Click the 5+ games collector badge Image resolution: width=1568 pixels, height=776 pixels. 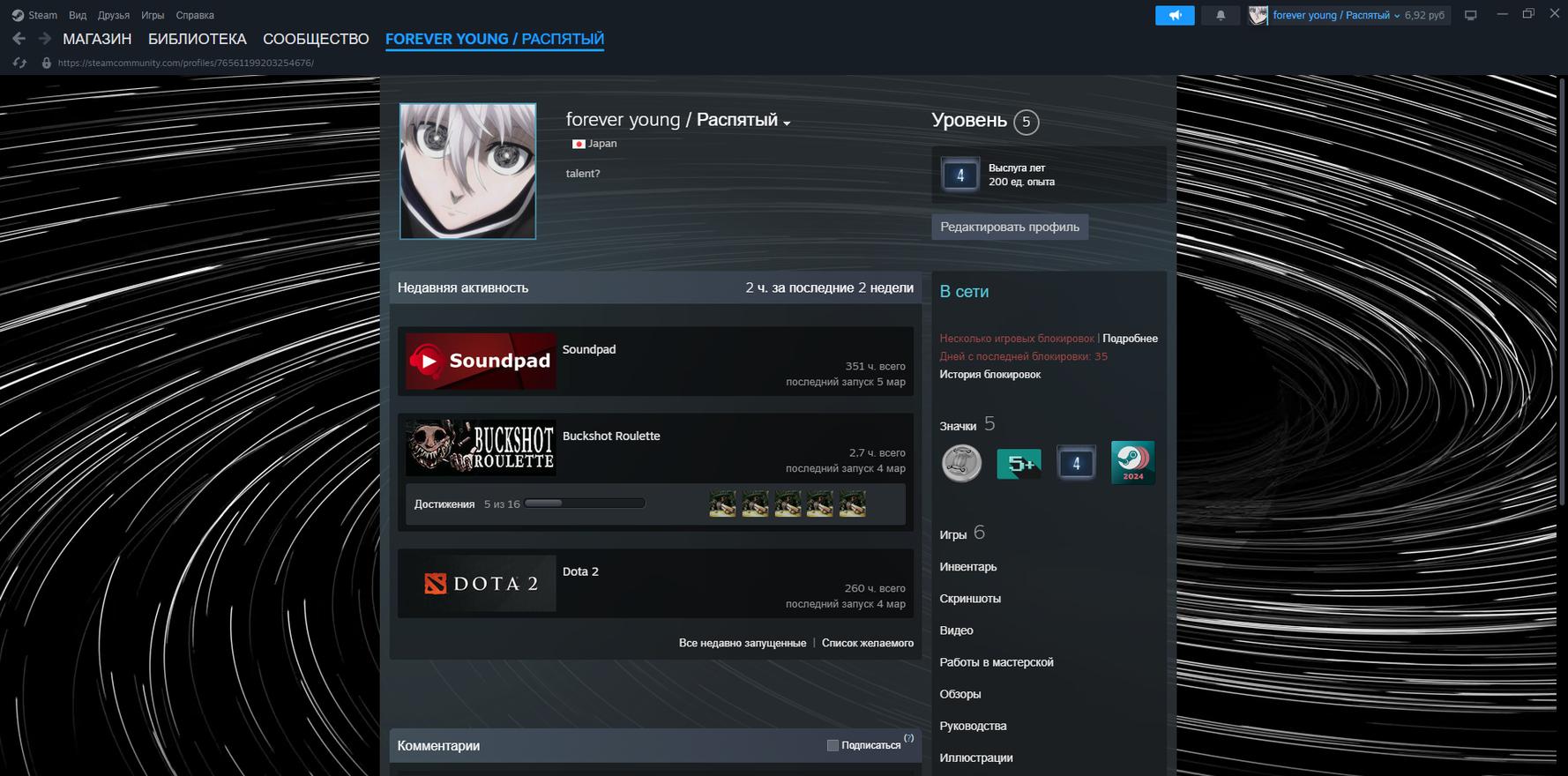coord(1019,464)
